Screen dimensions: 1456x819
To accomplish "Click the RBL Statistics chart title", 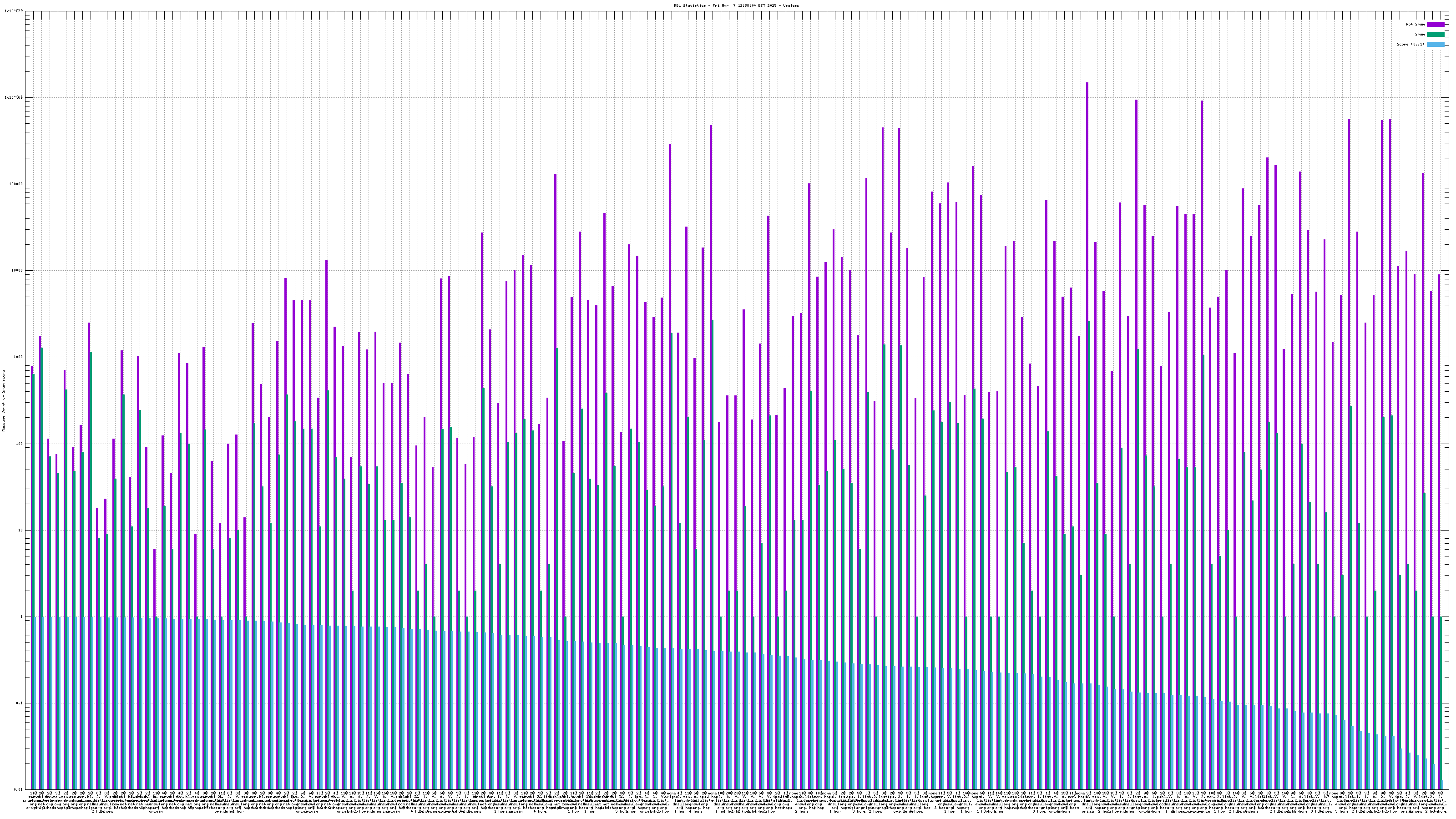I will pyautogui.click(x=736, y=5).
